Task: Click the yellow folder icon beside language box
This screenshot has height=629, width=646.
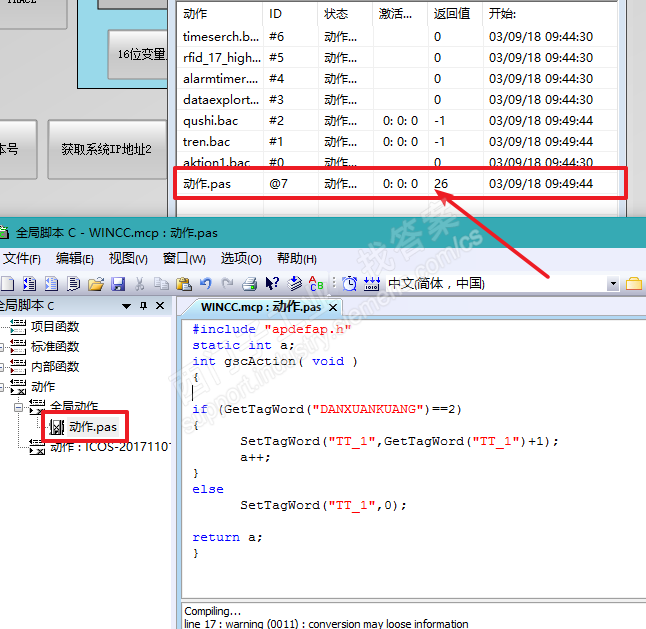Action: pyautogui.click(x=634, y=284)
